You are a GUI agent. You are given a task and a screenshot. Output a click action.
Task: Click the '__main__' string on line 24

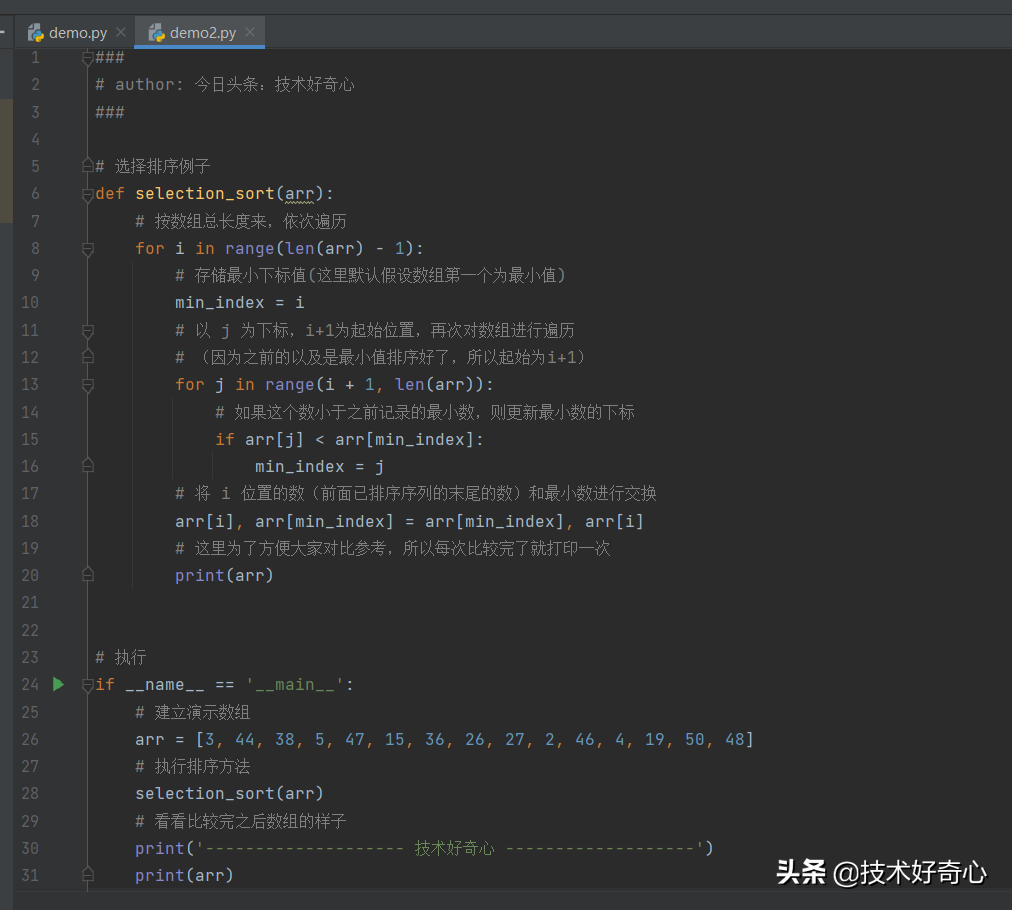(296, 685)
